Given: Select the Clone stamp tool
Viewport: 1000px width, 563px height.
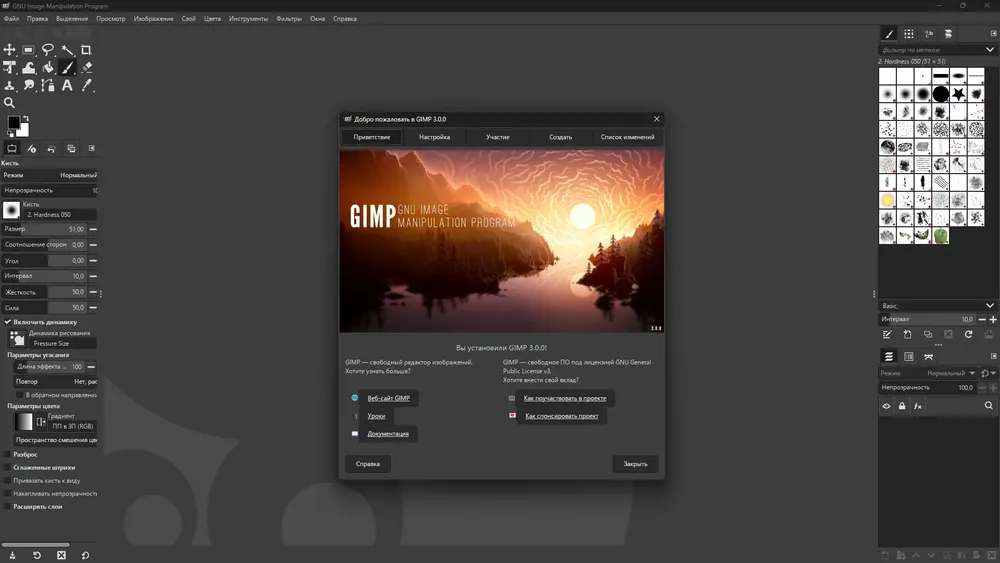Looking at the screenshot, I should [10, 85].
